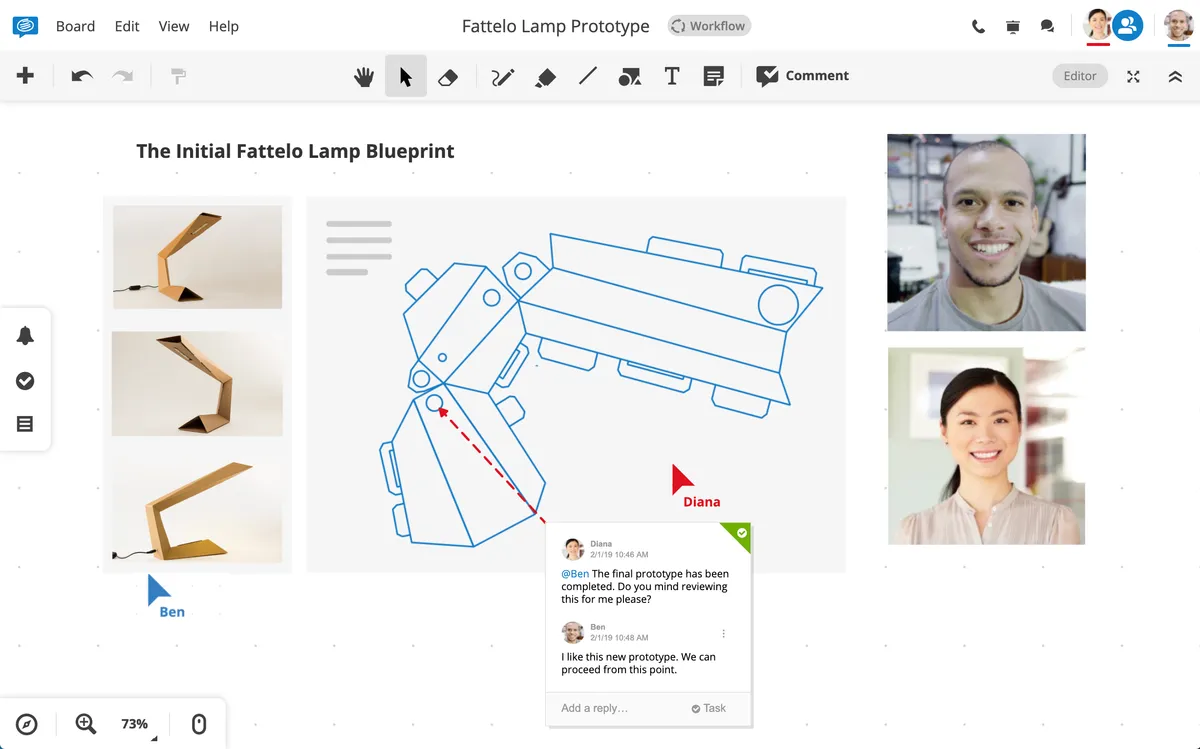
Task: Open the View menu
Action: tap(174, 26)
